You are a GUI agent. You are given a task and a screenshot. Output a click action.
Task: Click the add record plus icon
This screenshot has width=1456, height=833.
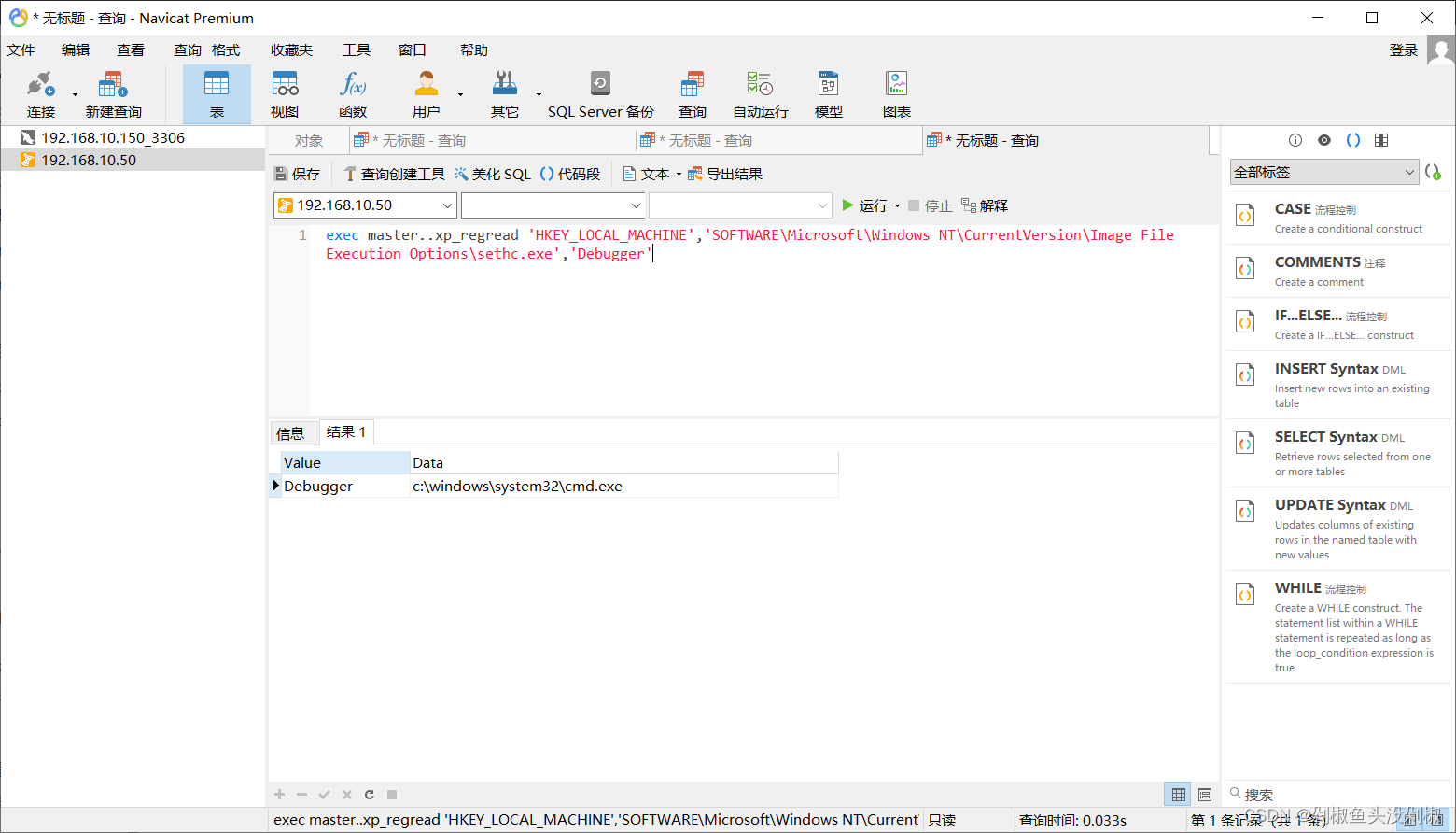click(279, 795)
